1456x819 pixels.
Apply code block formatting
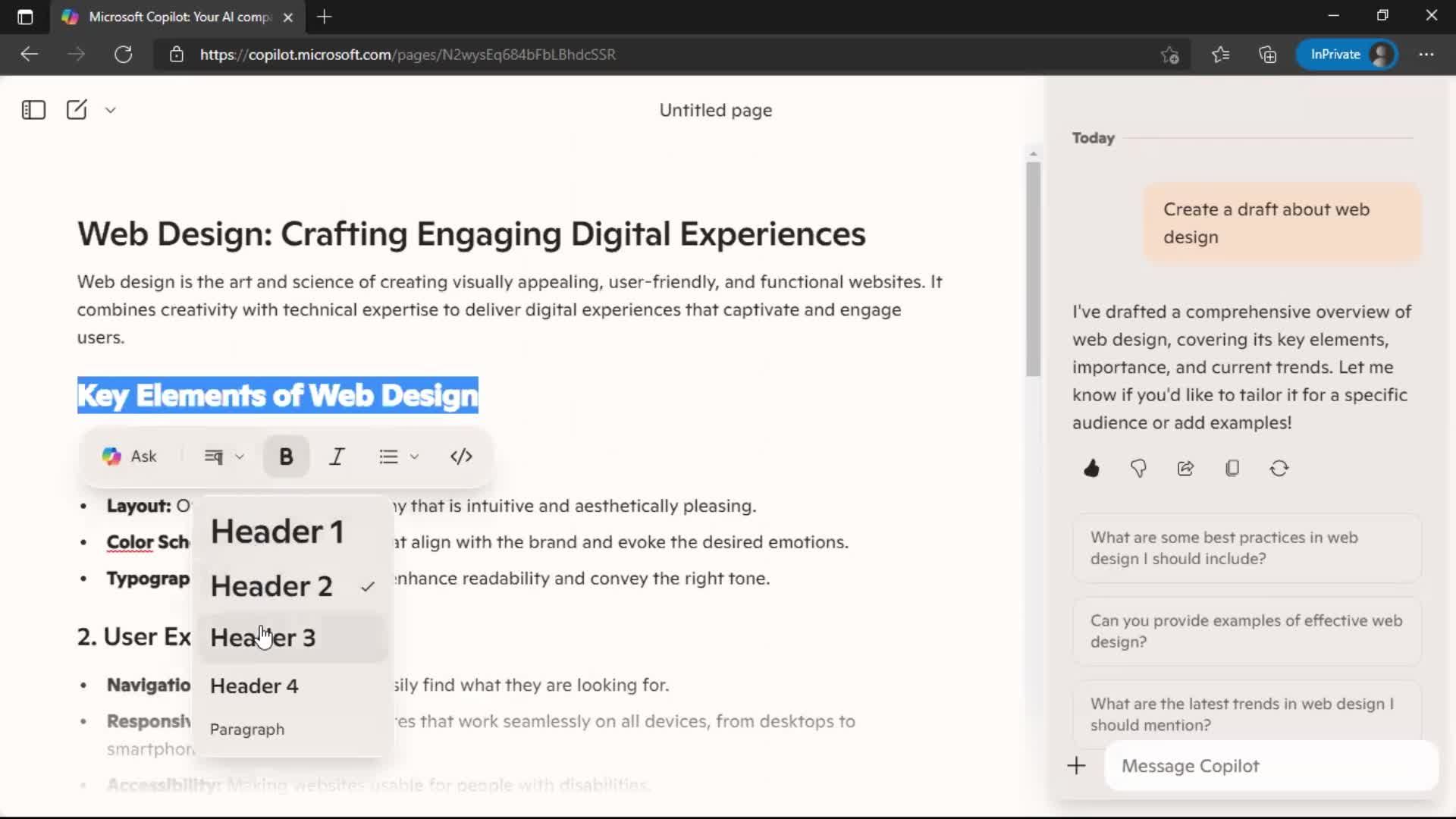[x=461, y=457]
